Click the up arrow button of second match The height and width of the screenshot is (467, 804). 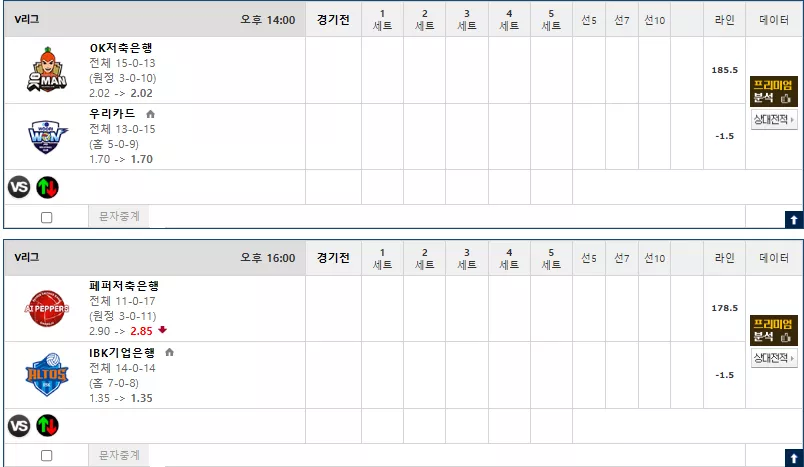[794, 458]
